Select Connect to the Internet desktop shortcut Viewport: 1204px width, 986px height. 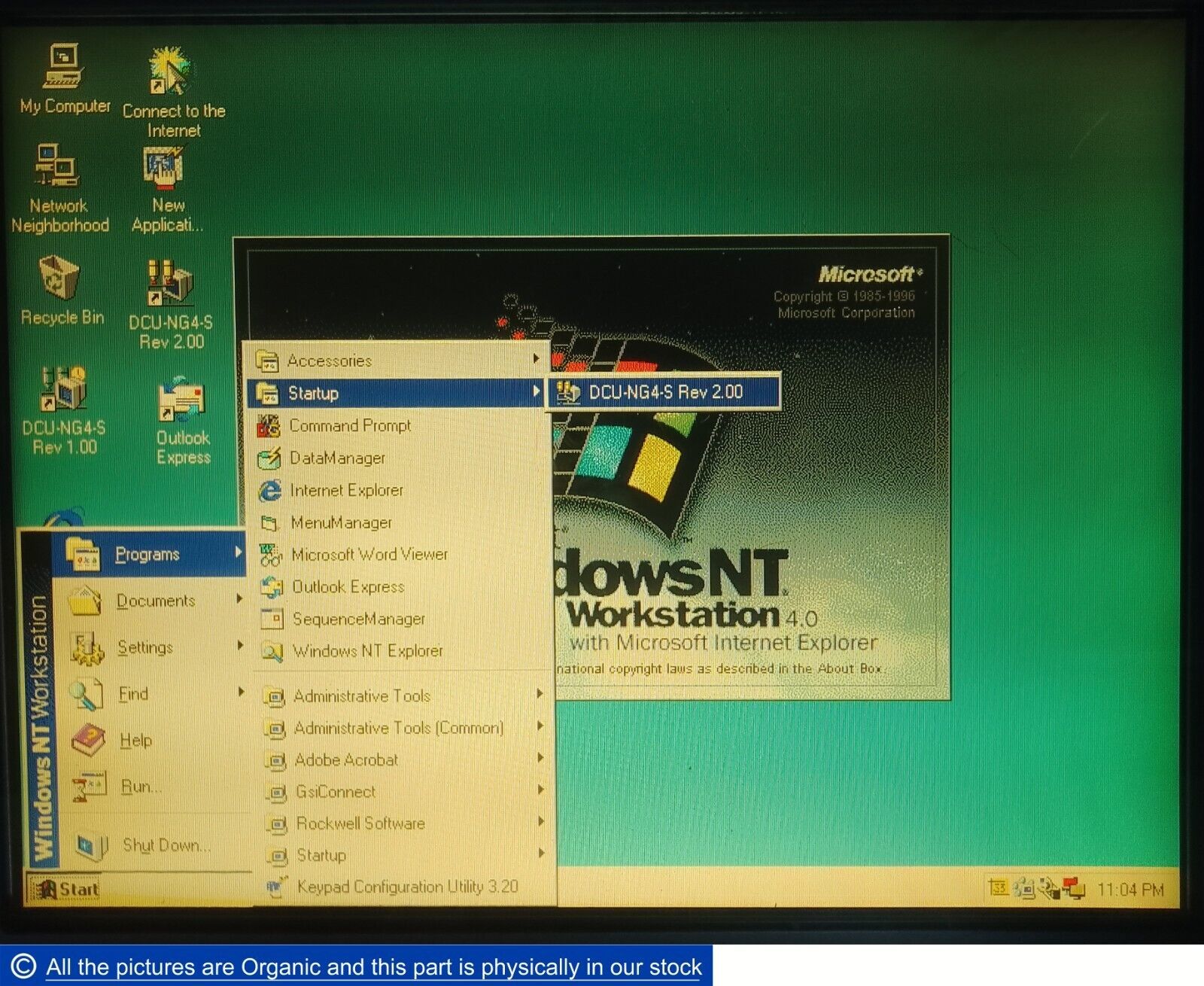point(173,92)
